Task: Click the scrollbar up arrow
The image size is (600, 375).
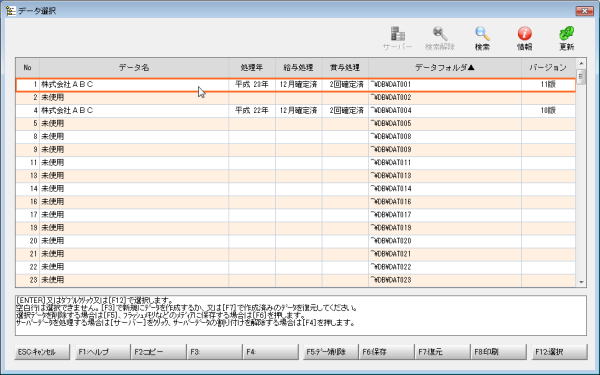Action: coord(581,63)
